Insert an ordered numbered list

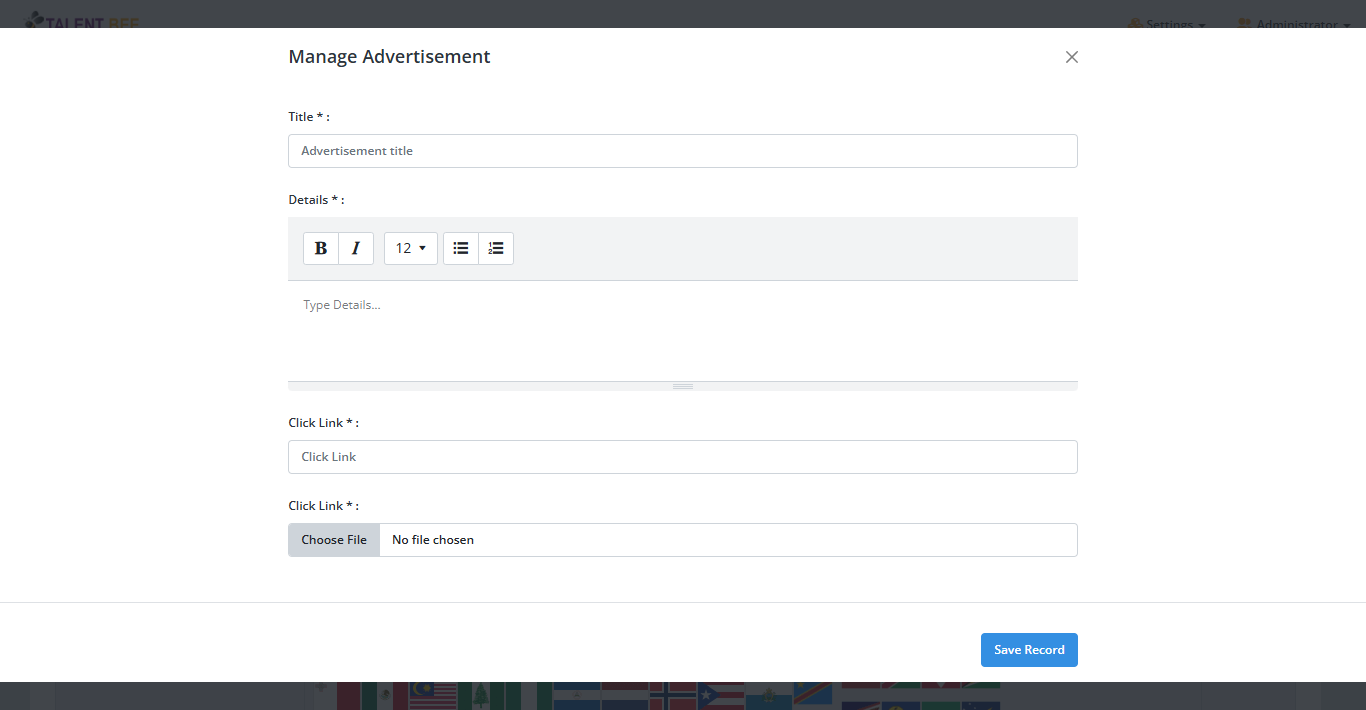pyautogui.click(x=496, y=248)
